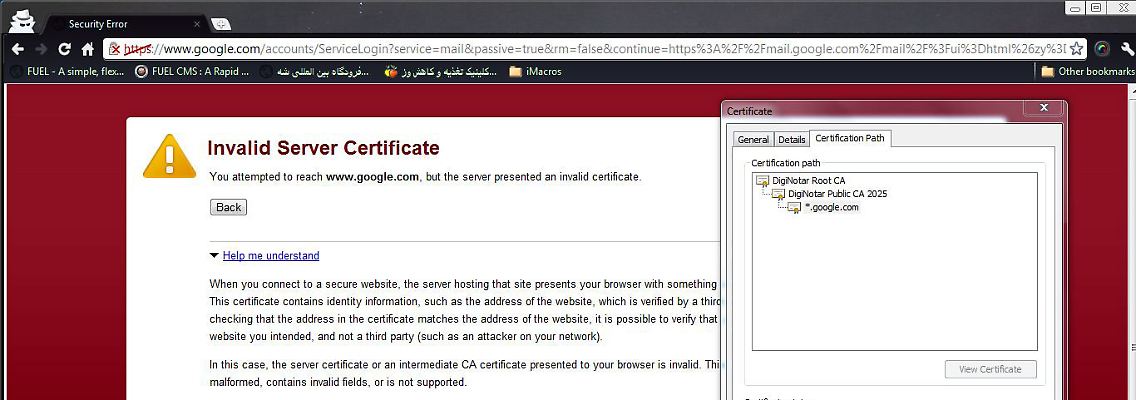Collapse the Help me understand triangle

pyautogui.click(x=214, y=256)
